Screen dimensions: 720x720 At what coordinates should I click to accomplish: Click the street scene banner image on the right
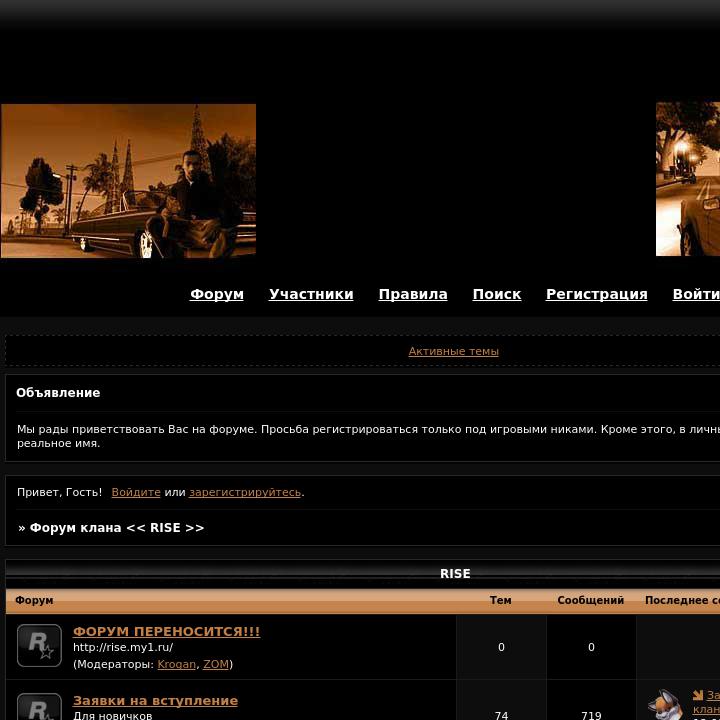[688, 179]
